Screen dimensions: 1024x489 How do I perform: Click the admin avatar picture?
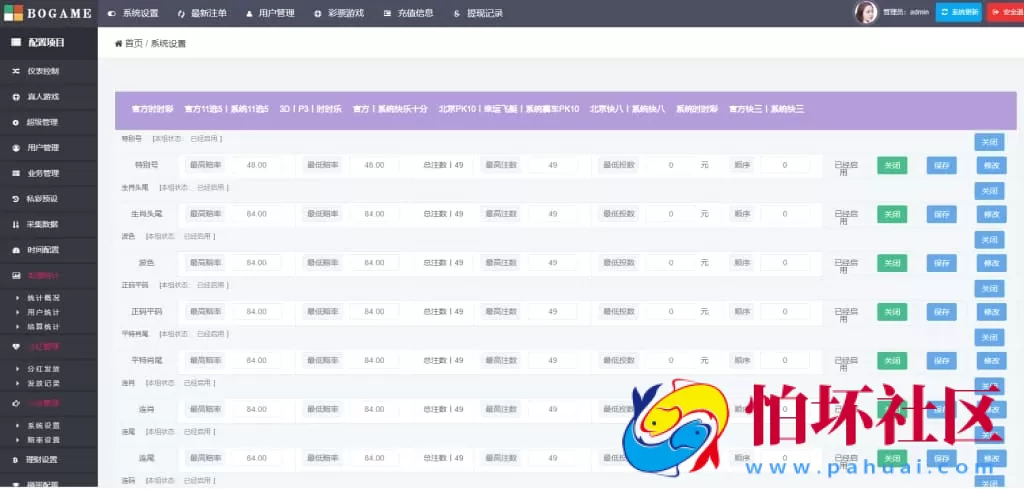(x=866, y=12)
